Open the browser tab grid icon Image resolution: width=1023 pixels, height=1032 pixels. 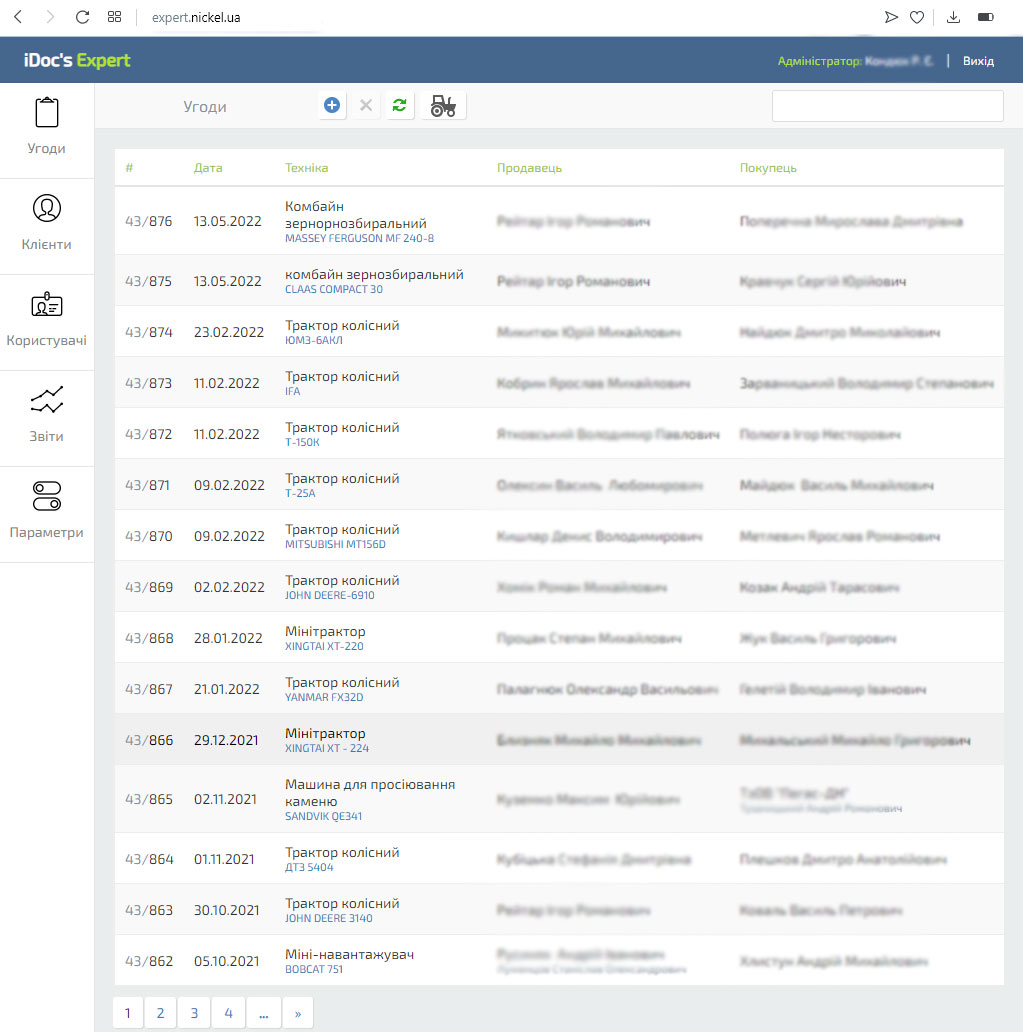click(115, 17)
